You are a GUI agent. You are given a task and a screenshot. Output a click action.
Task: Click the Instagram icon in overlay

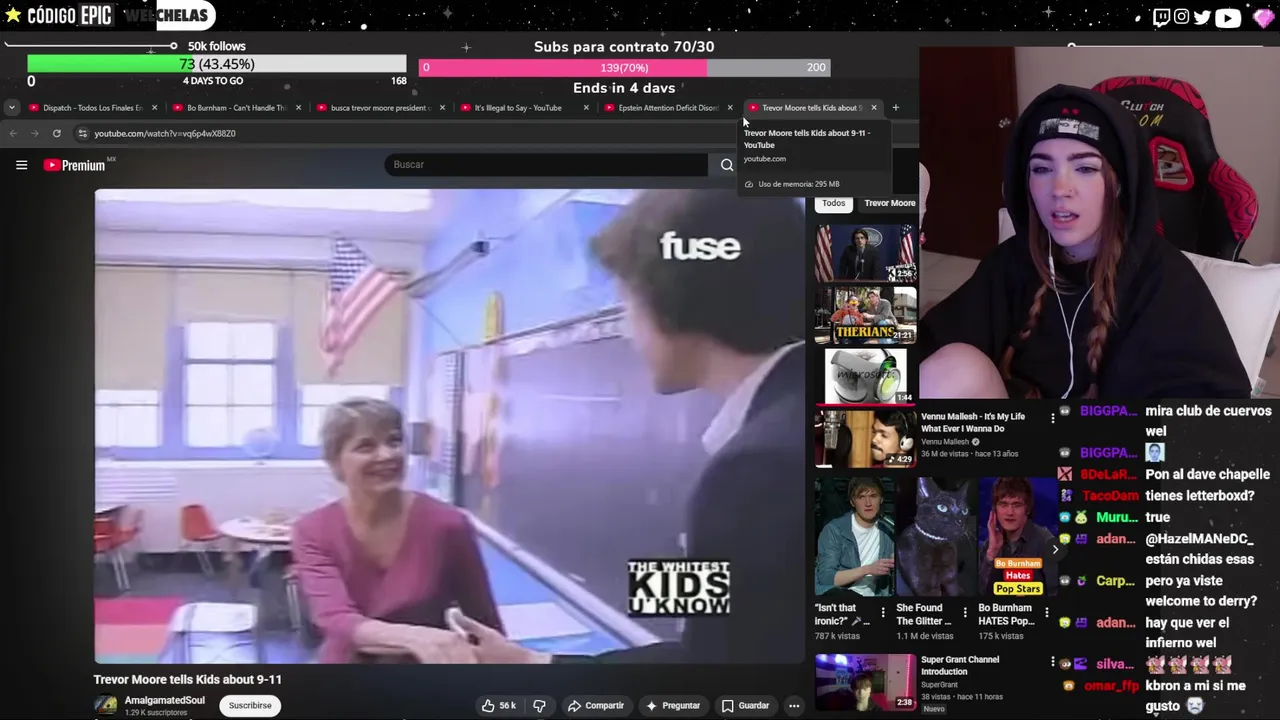point(1182,17)
